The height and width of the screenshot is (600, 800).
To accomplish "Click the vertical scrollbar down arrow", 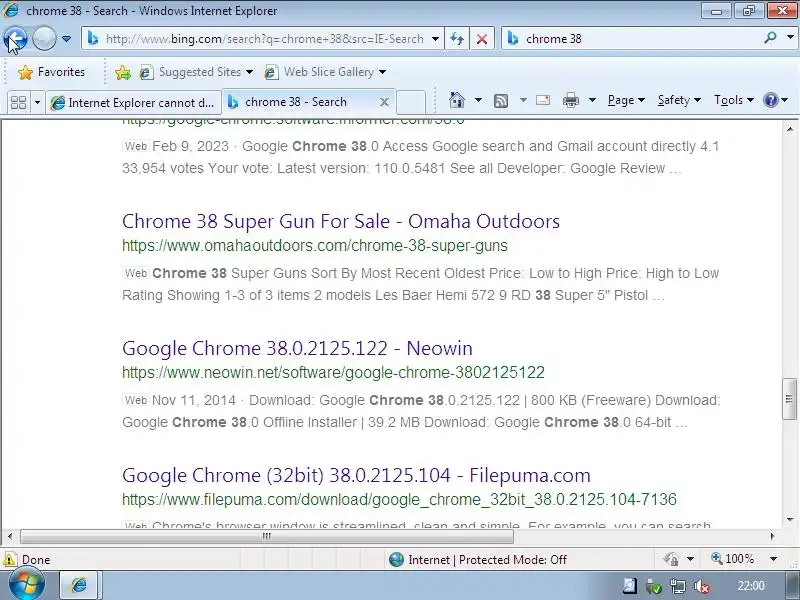I will click(790, 520).
